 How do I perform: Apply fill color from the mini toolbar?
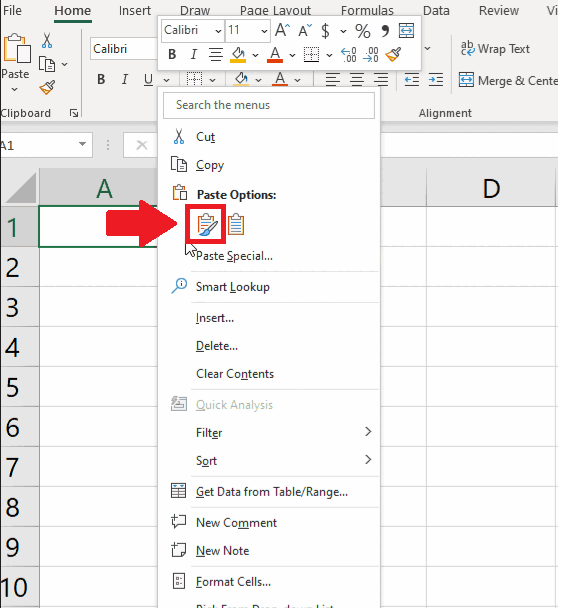(x=238, y=55)
